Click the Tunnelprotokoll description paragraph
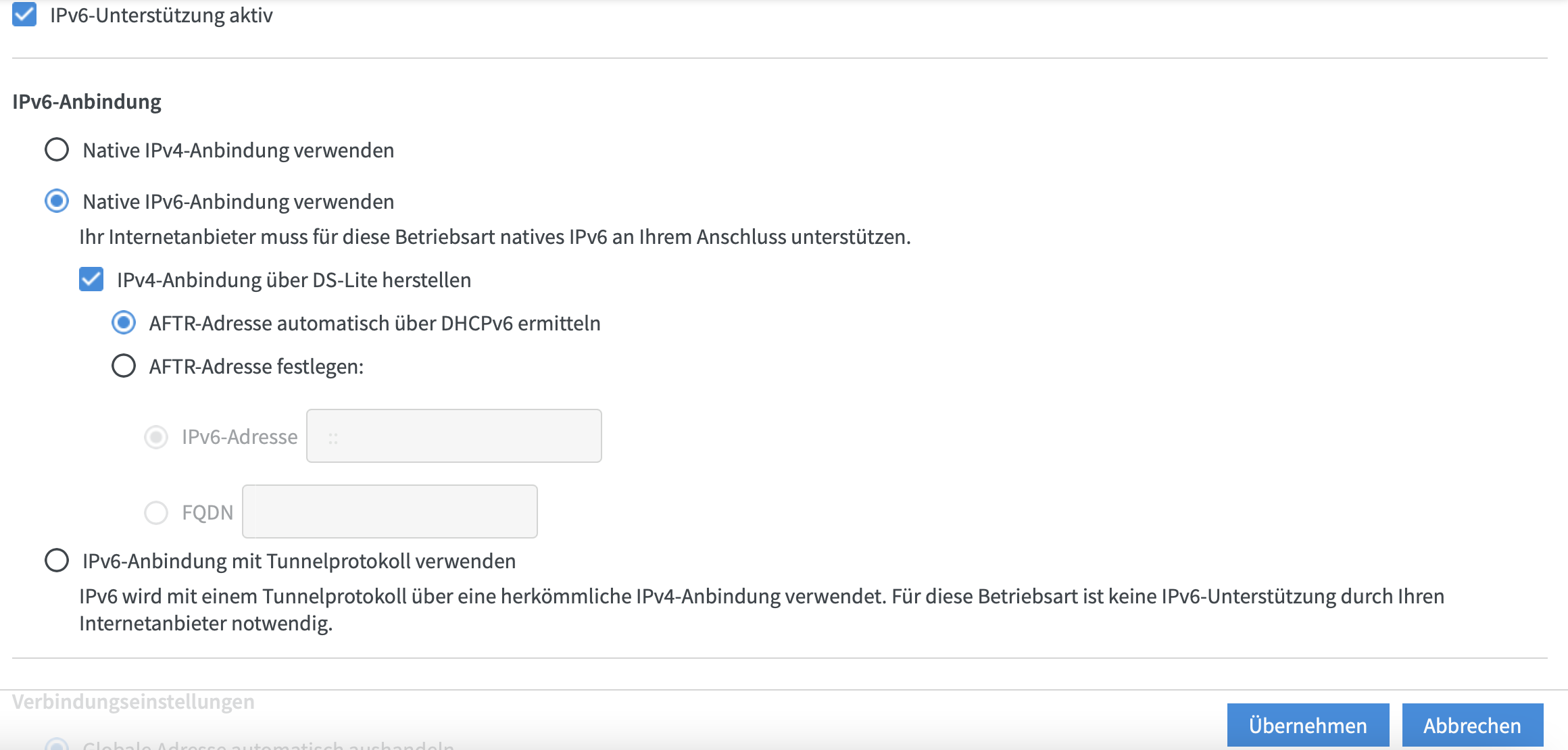The image size is (1568, 750). pos(762,609)
